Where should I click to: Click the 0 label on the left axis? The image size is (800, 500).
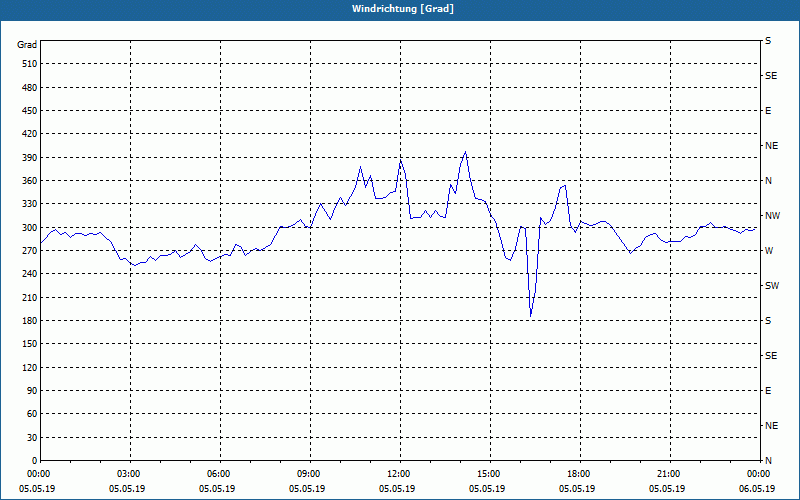[x=34, y=461]
